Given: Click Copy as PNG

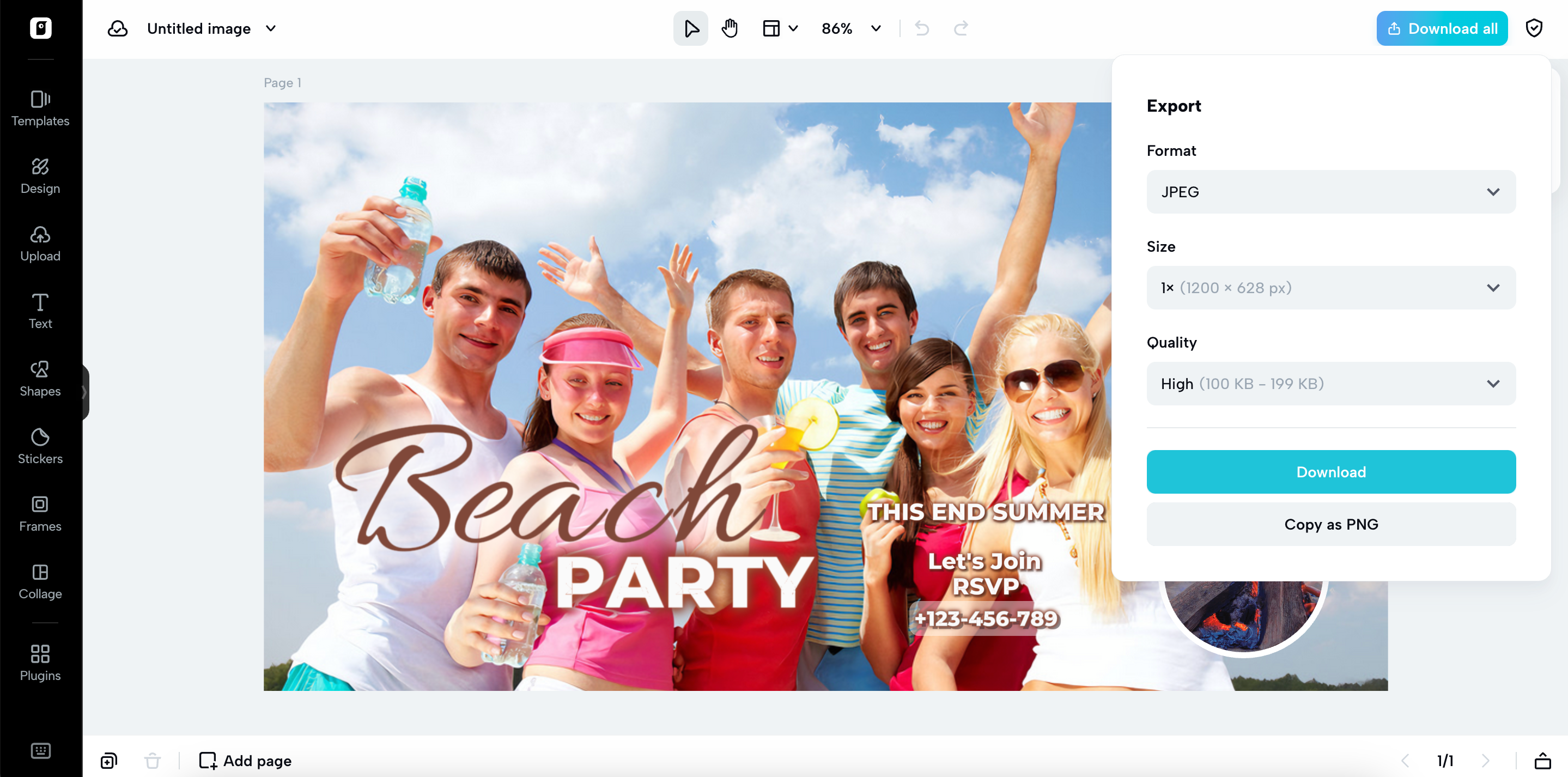Looking at the screenshot, I should pyautogui.click(x=1330, y=524).
